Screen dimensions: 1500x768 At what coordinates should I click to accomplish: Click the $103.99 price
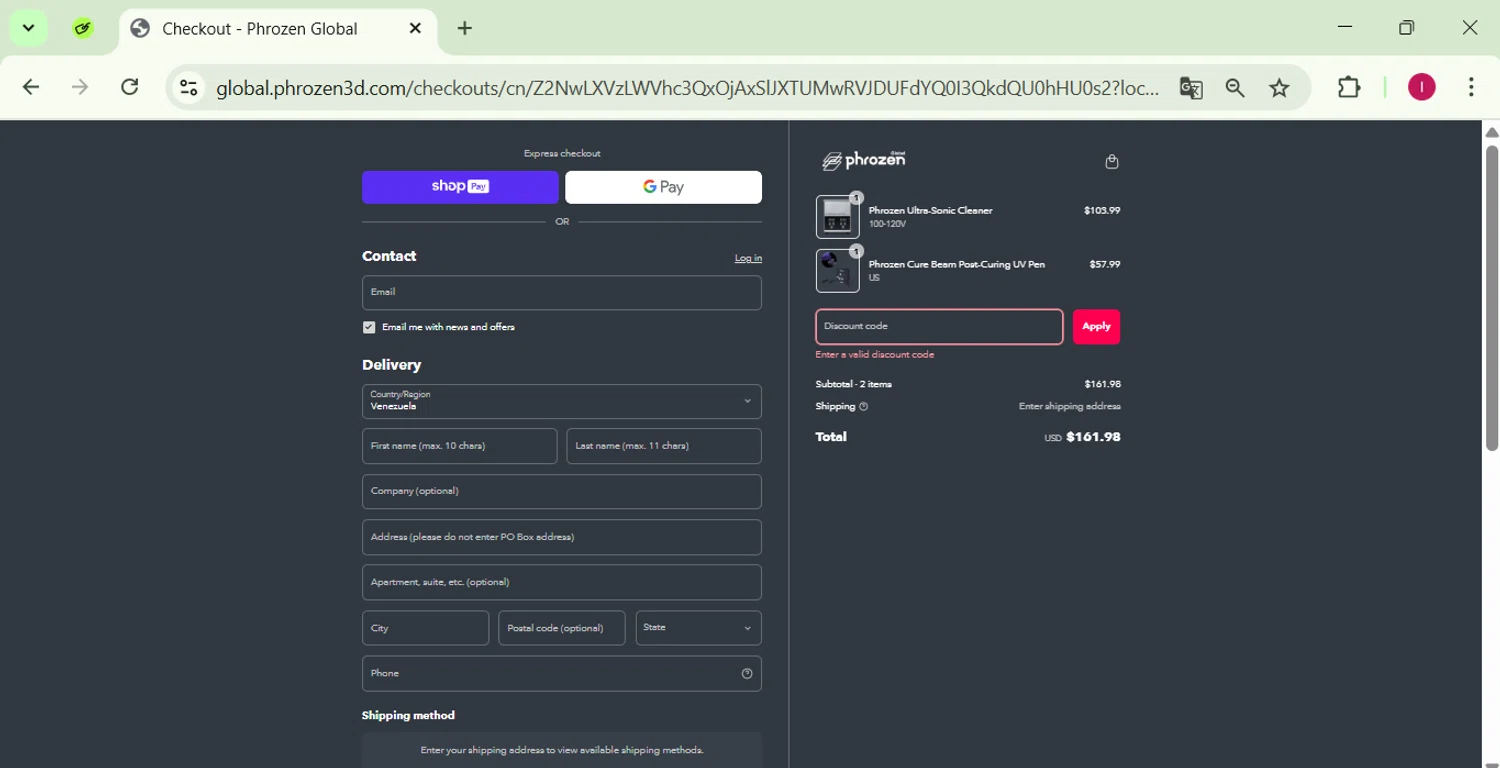pos(1102,211)
